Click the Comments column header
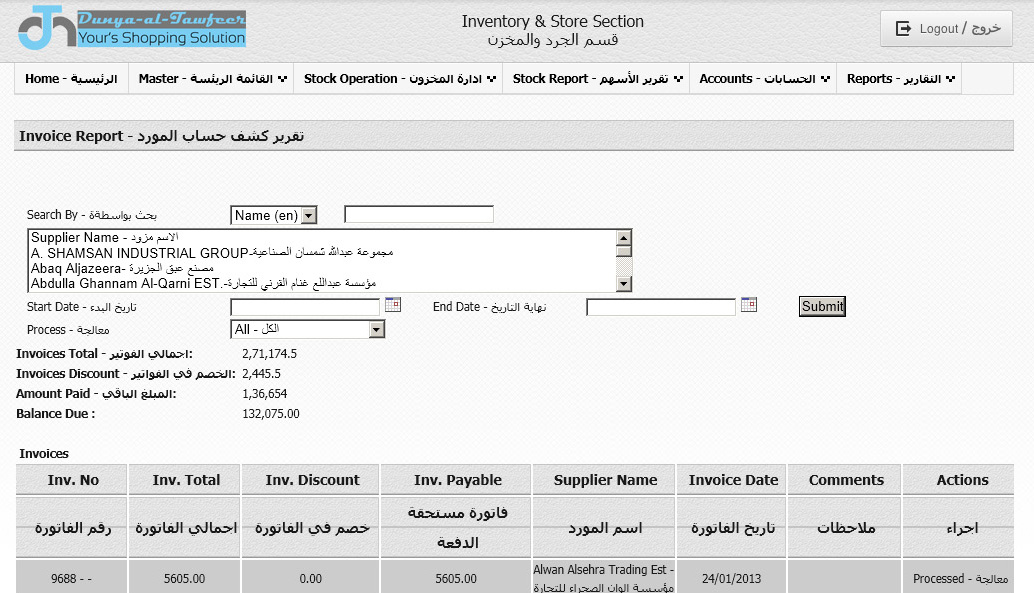This screenshot has width=1034, height=593. point(846,480)
